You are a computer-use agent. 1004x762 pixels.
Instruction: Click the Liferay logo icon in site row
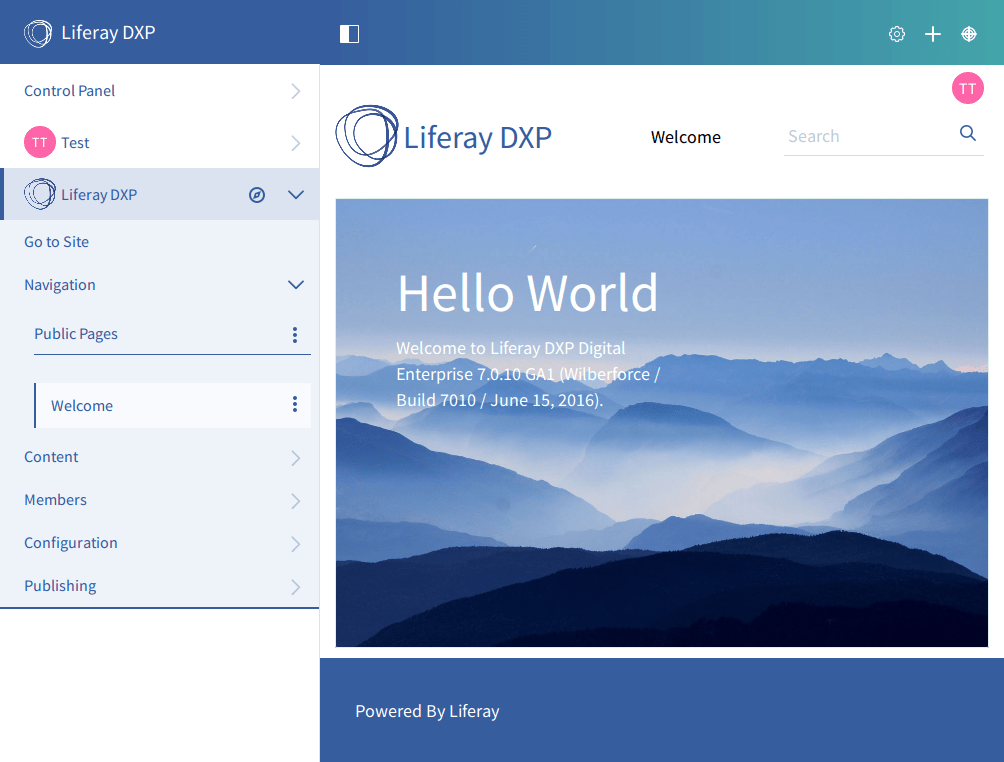point(40,194)
